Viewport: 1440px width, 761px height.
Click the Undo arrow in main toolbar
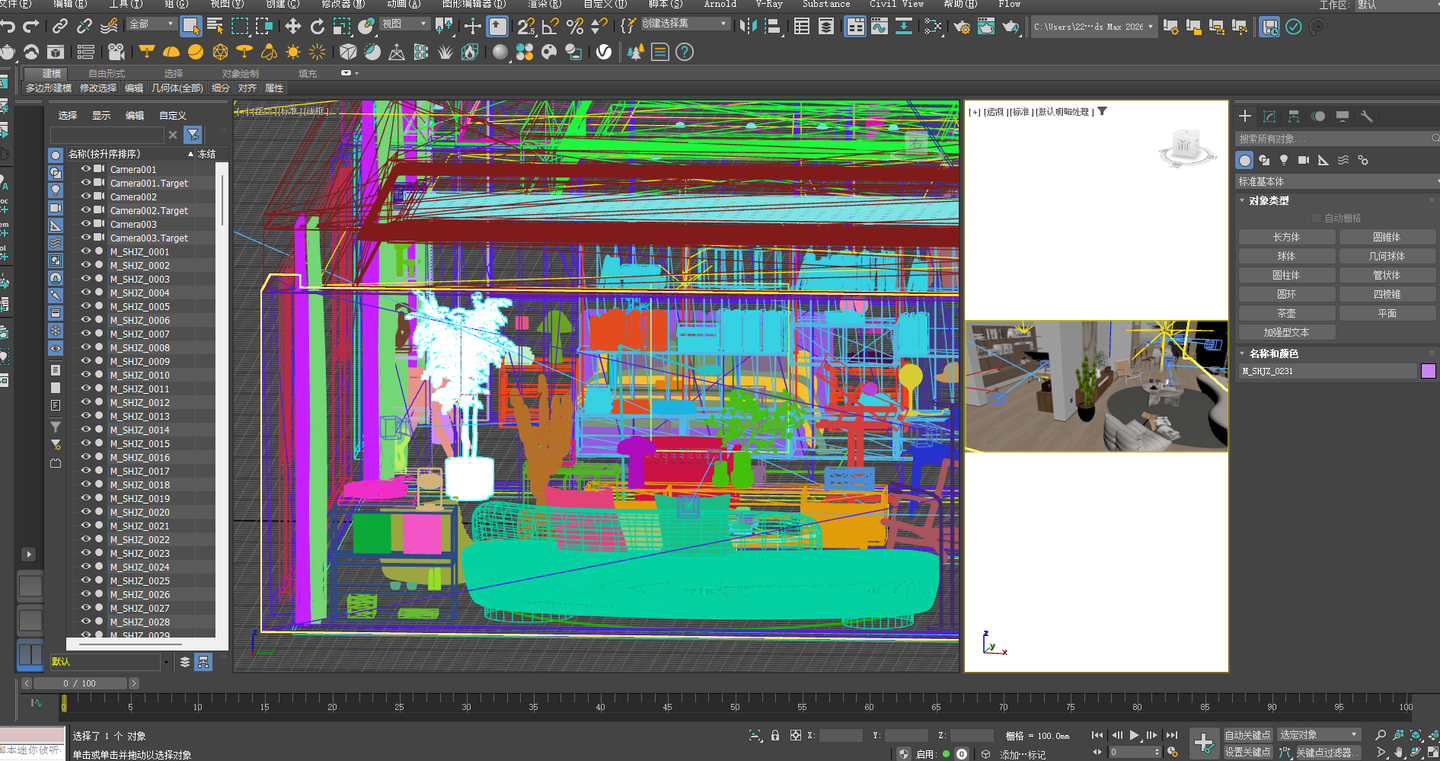[x=8, y=26]
